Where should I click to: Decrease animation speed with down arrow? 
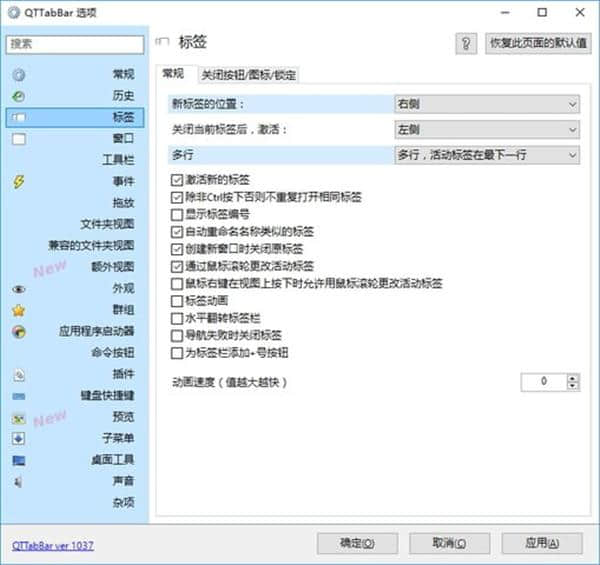[x=573, y=386]
